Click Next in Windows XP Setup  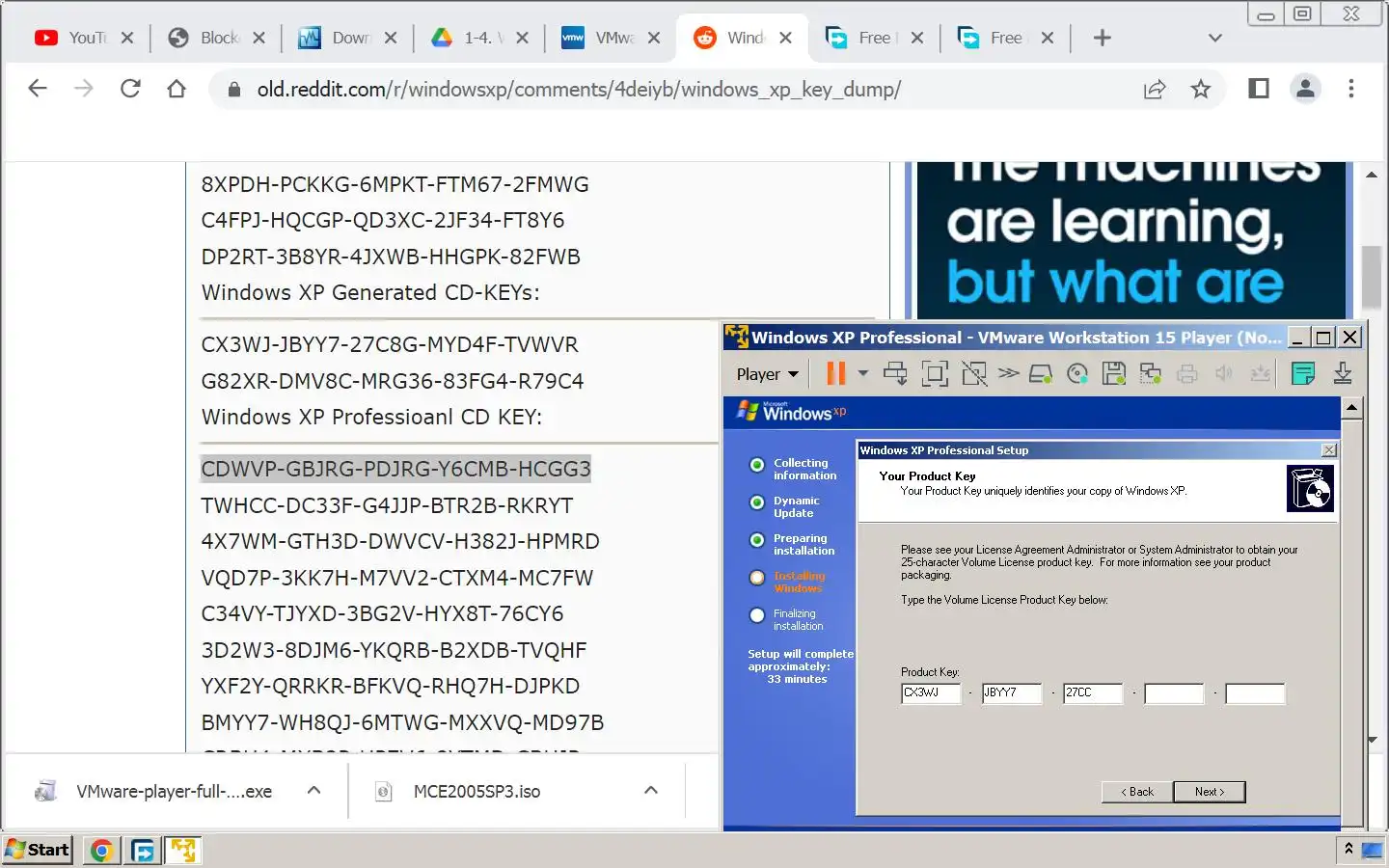coord(1210,792)
